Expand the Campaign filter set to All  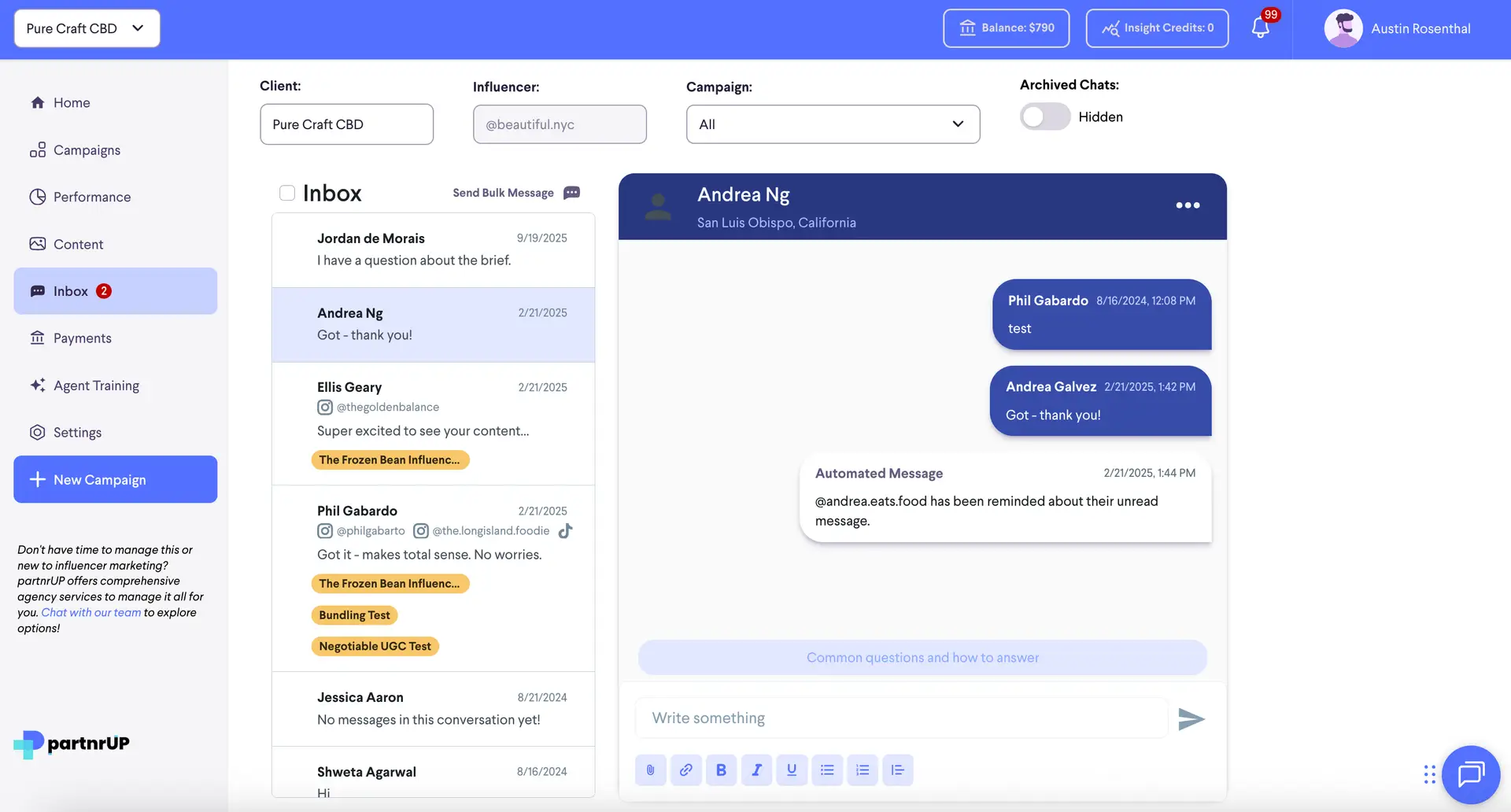click(833, 124)
